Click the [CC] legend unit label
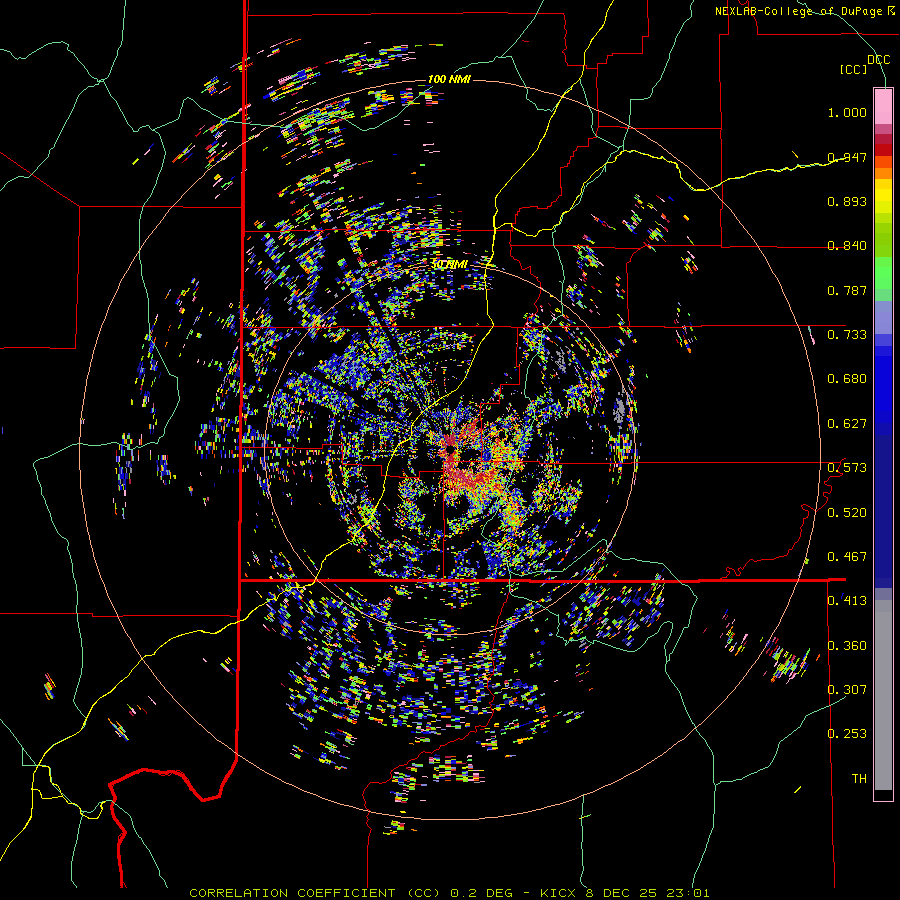Image resolution: width=900 pixels, height=900 pixels. [854, 69]
